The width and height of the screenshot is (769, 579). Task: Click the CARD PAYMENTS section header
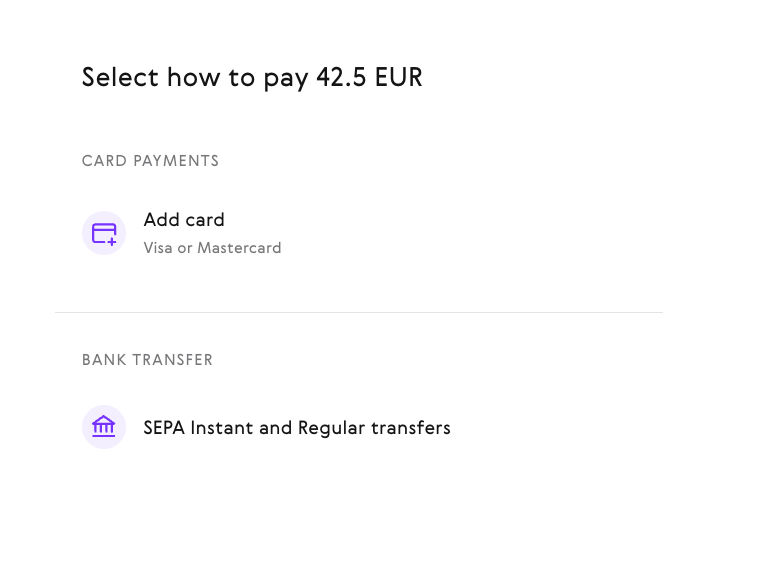pos(151,161)
